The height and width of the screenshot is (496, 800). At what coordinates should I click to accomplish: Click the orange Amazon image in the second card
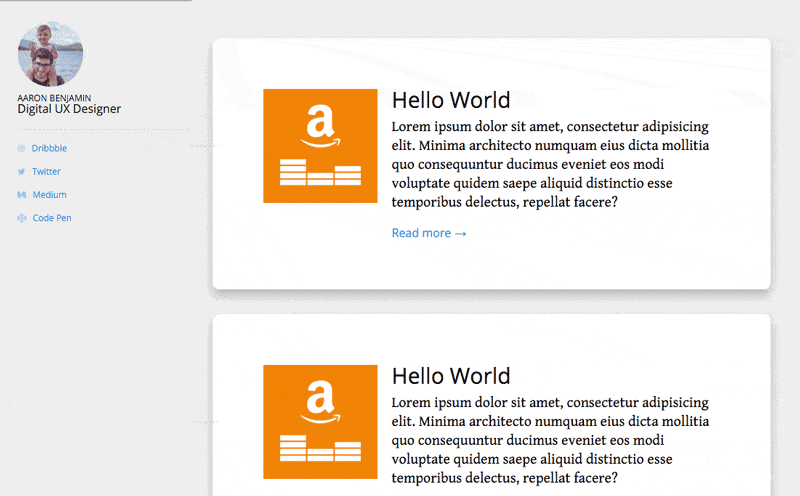click(x=320, y=422)
